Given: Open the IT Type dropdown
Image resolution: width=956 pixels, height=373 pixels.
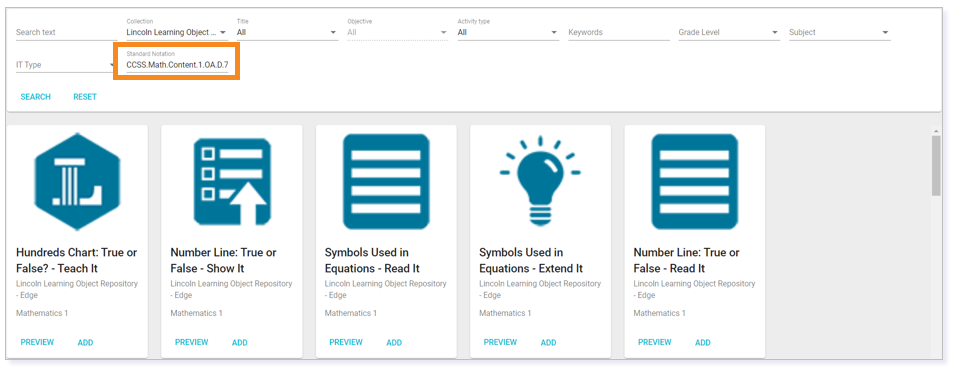Looking at the screenshot, I should point(65,65).
